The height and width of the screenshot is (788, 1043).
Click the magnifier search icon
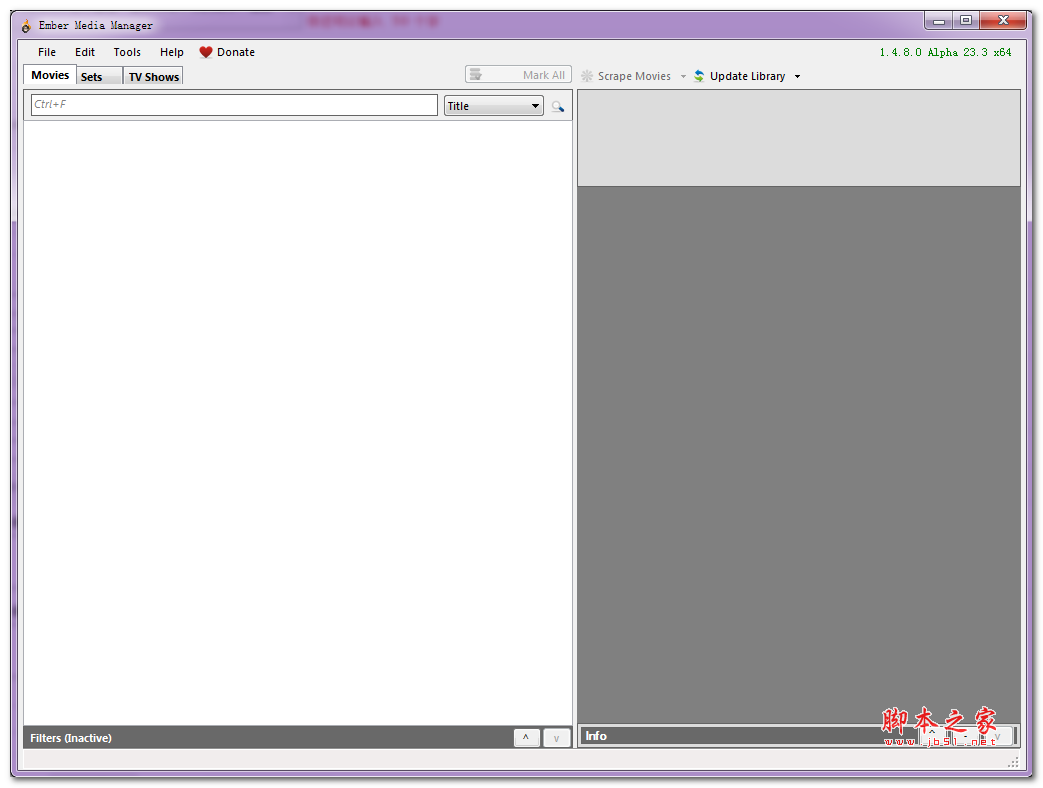[558, 105]
